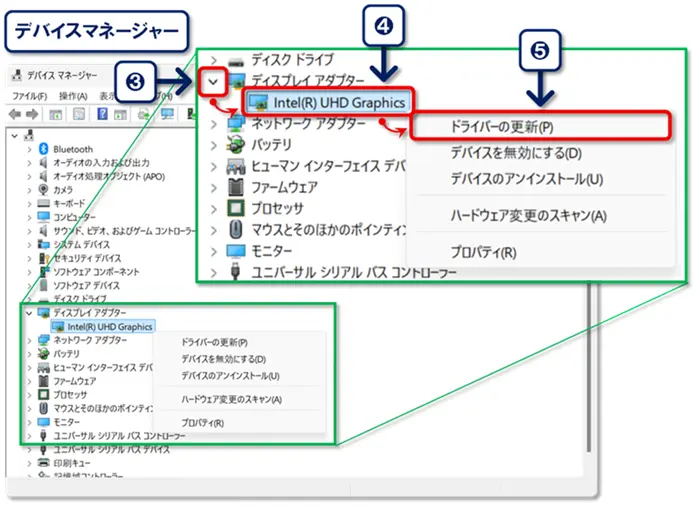Collapse the root computer node chevron
700x506 pixels.
[15, 135]
